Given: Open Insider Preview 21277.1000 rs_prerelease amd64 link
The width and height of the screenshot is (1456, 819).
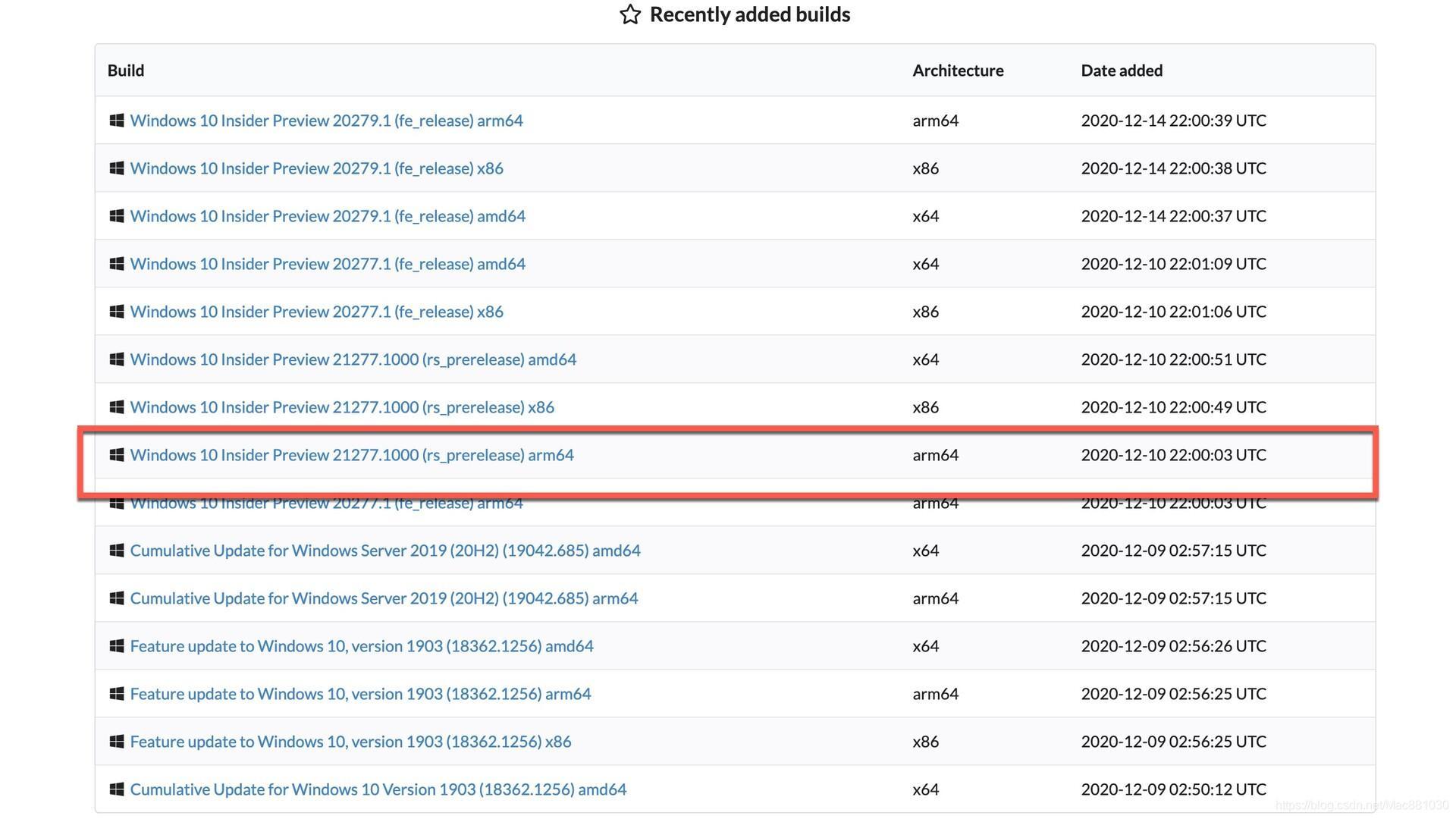Looking at the screenshot, I should point(353,359).
